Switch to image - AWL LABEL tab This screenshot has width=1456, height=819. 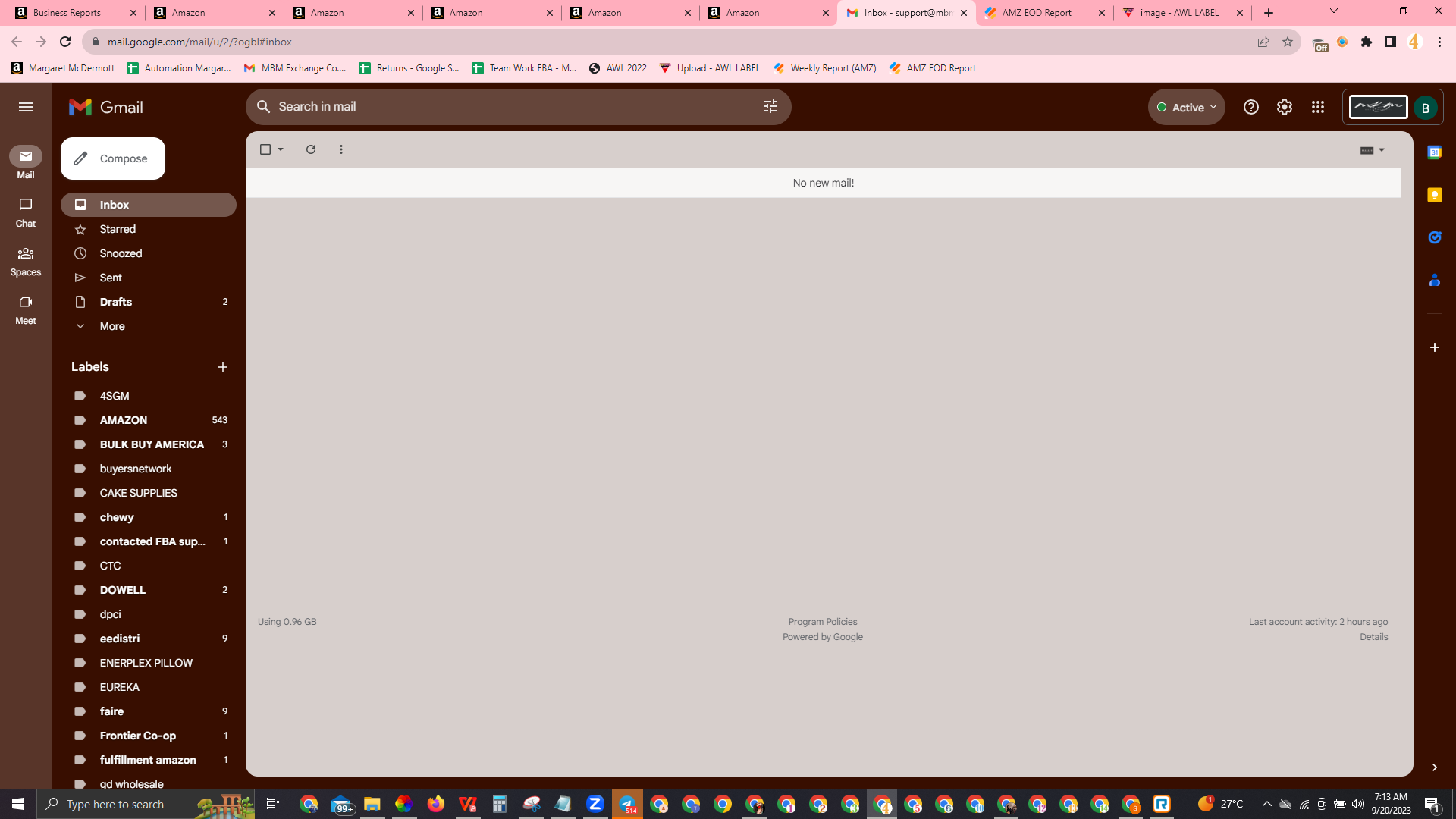pos(1183,13)
